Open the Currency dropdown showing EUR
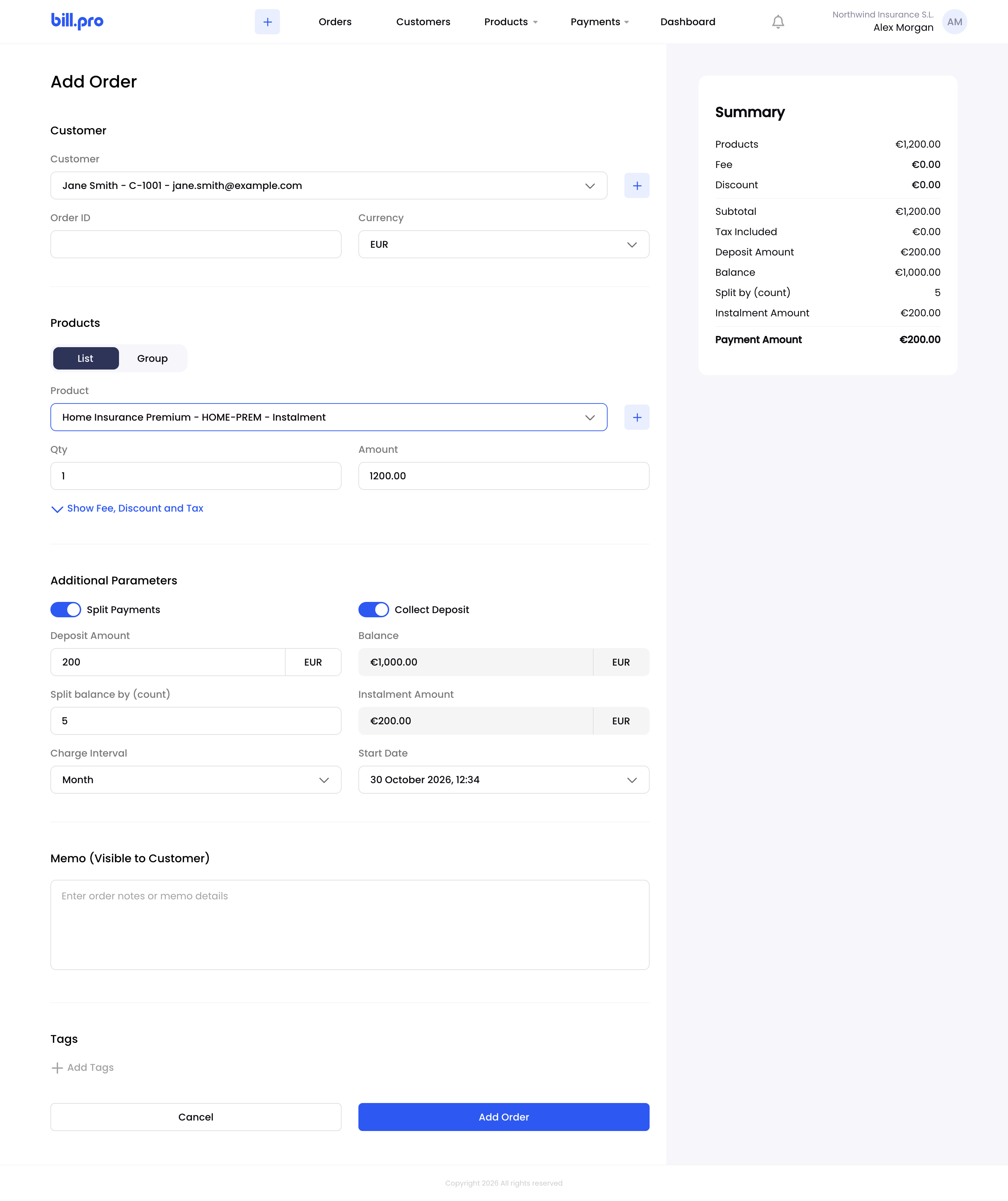The image size is (1008, 1201). click(x=503, y=244)
